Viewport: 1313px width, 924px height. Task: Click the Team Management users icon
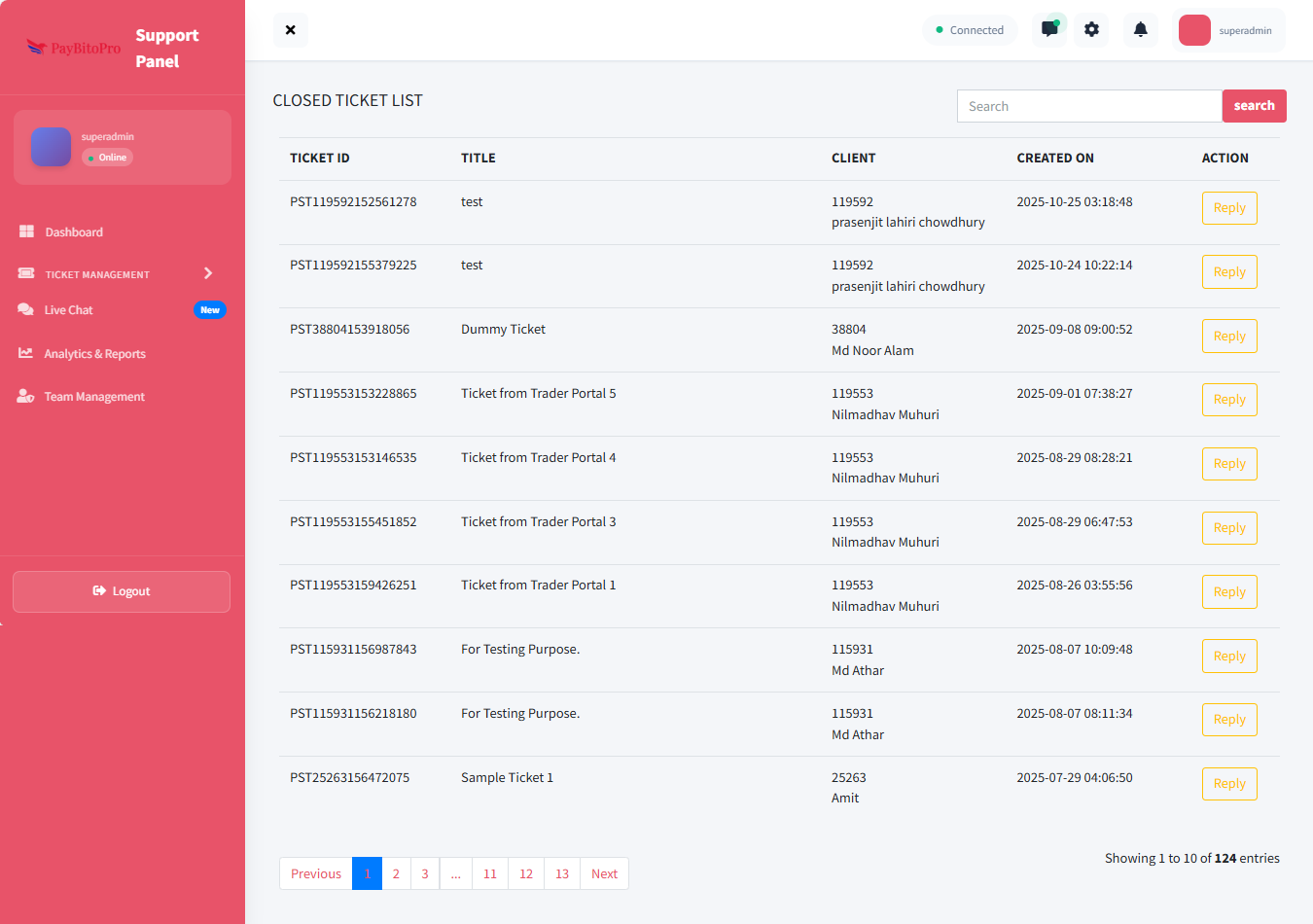(26, 396)
